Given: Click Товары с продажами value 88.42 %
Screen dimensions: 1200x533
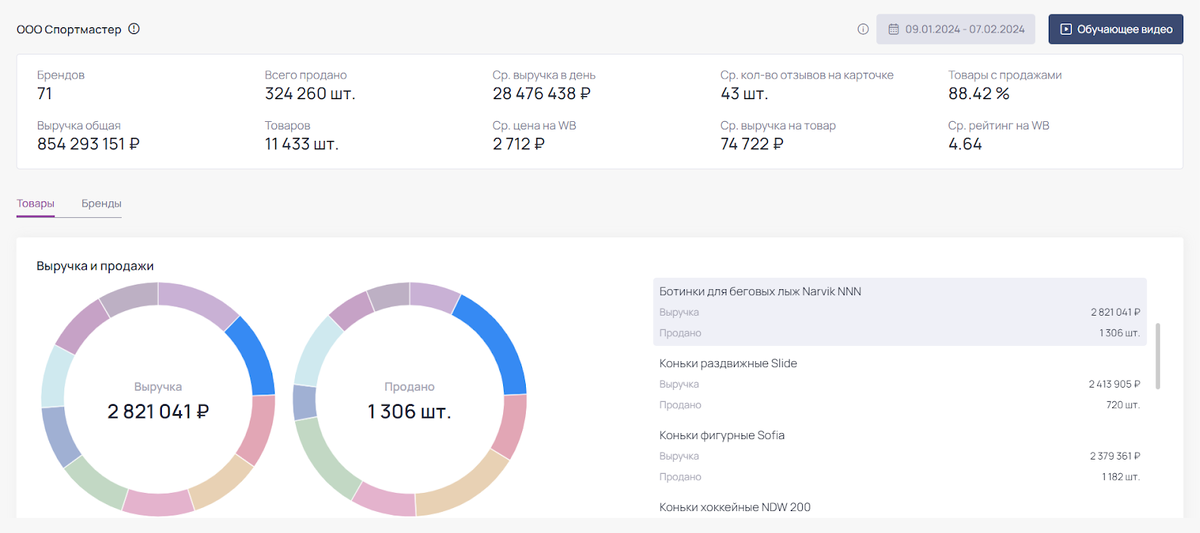Looking at the screenshot, I should click(x=979, y=94).
